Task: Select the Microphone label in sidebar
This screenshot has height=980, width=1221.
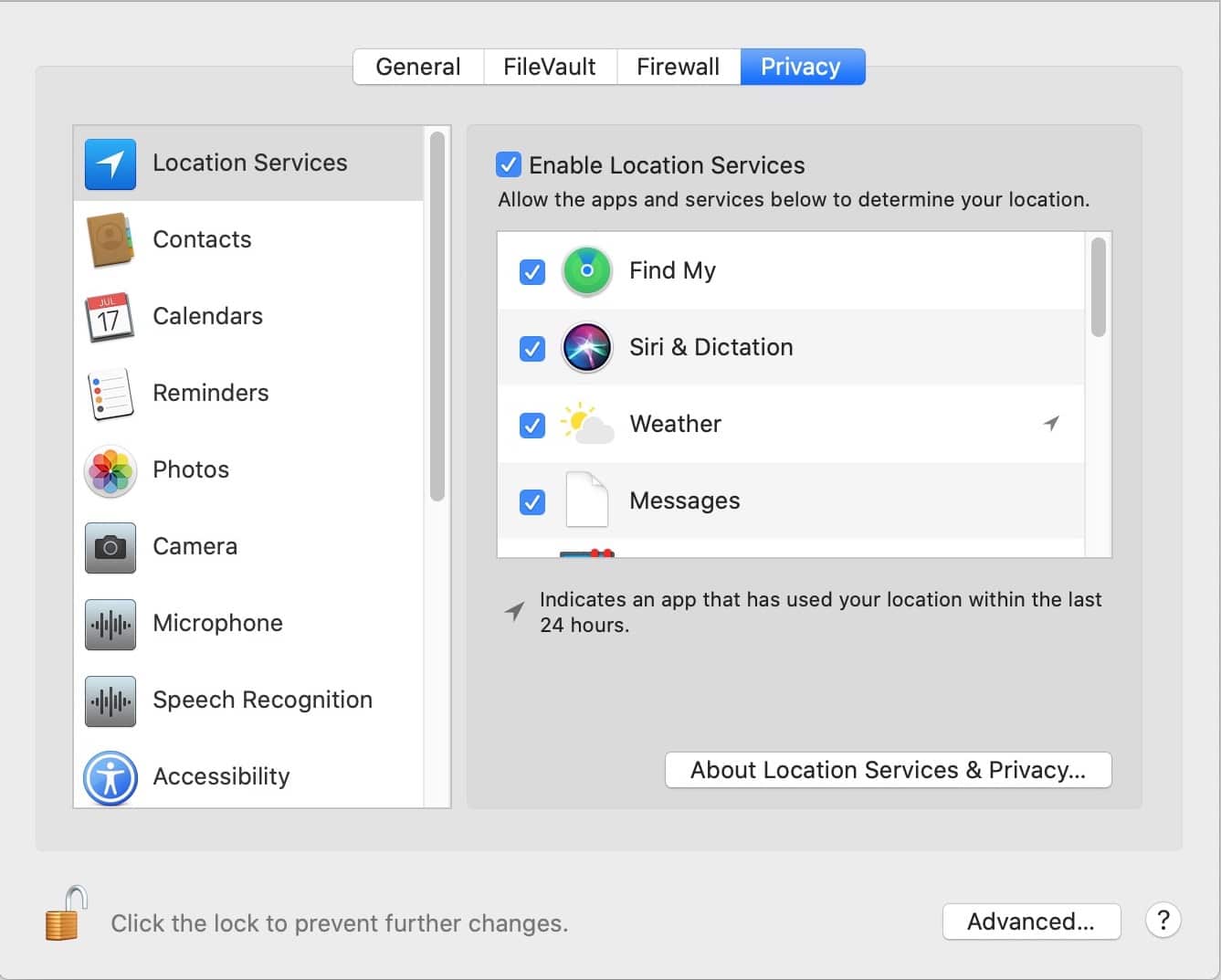Action: click(218, 623)
